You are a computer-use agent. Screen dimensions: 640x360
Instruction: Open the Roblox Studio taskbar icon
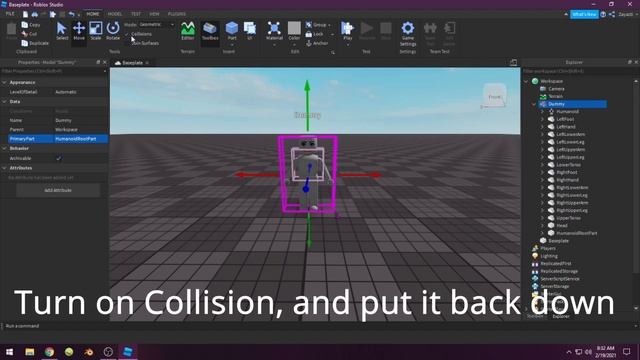128,351
